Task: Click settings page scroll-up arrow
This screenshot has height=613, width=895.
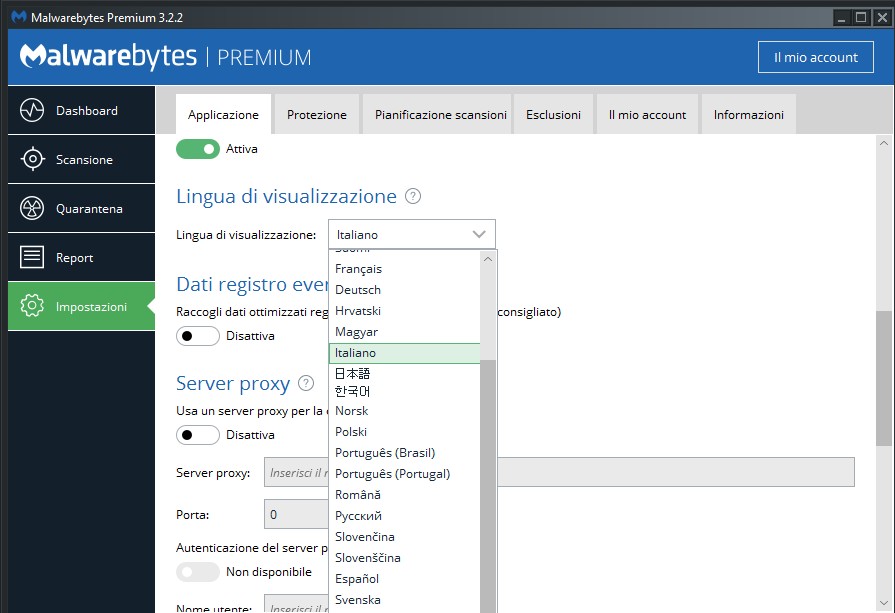Action: tap(884, 143)
